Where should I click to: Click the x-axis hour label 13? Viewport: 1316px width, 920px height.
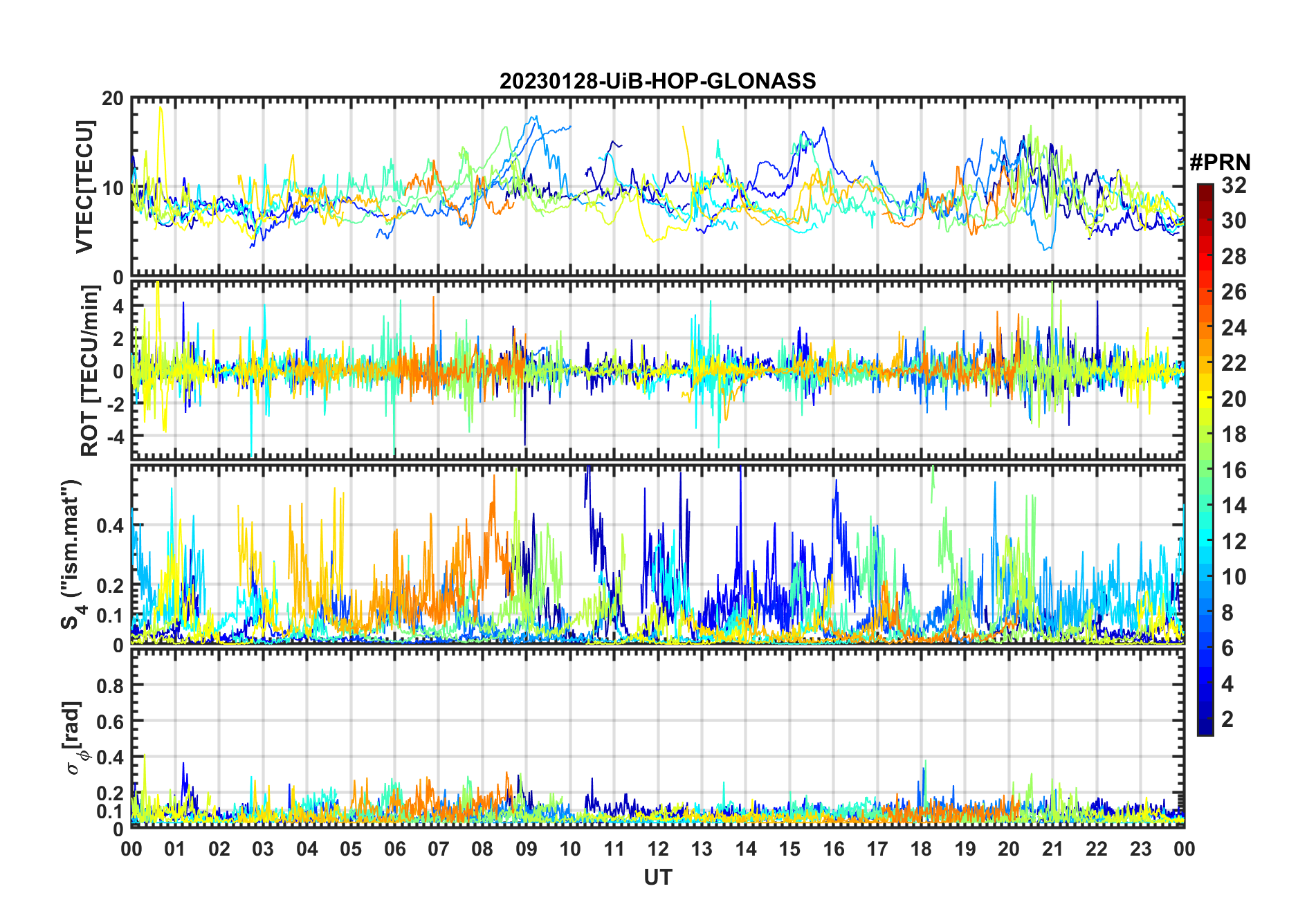point(702,849)
